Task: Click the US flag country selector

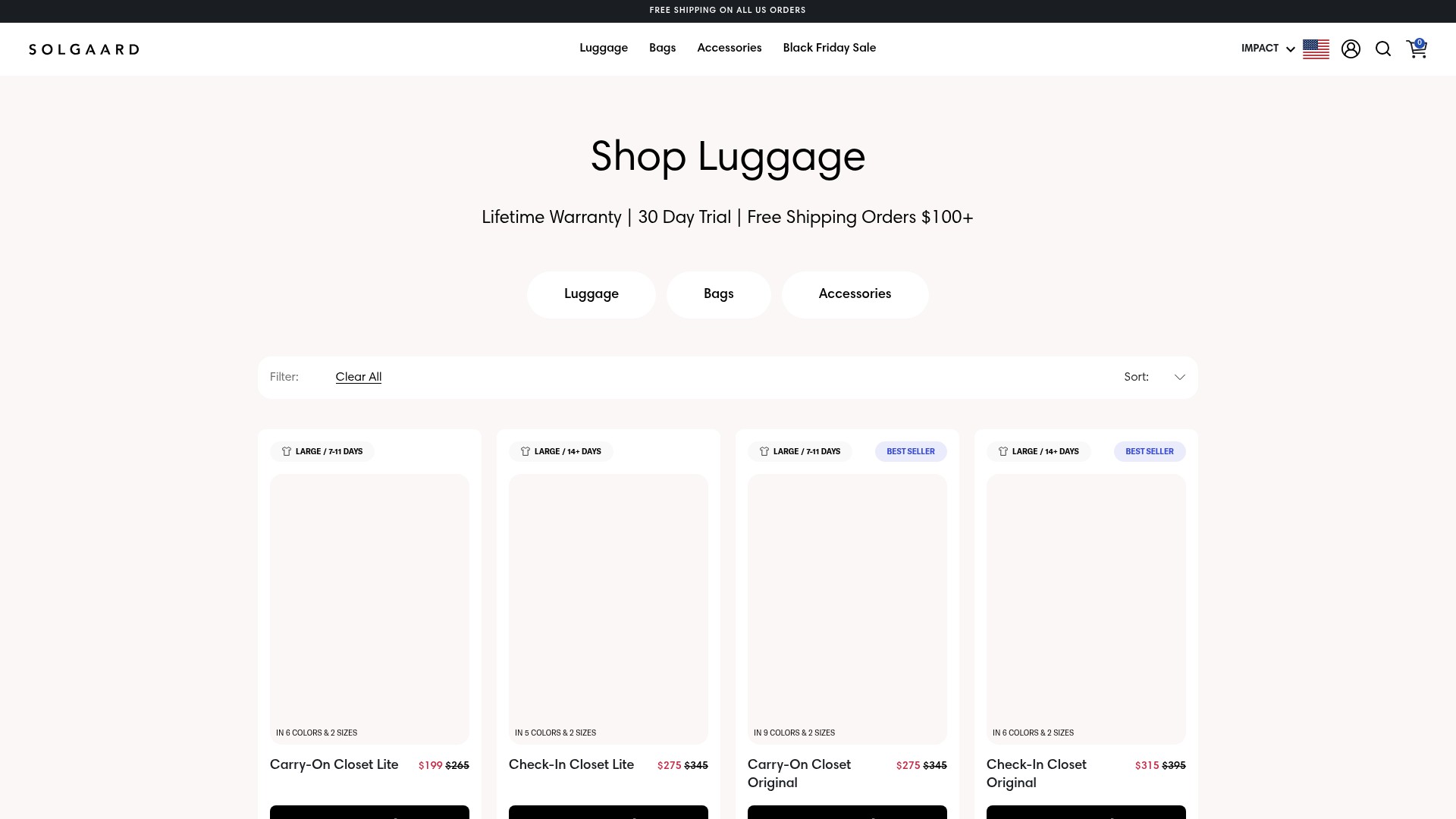Action: coord(1316,49)
